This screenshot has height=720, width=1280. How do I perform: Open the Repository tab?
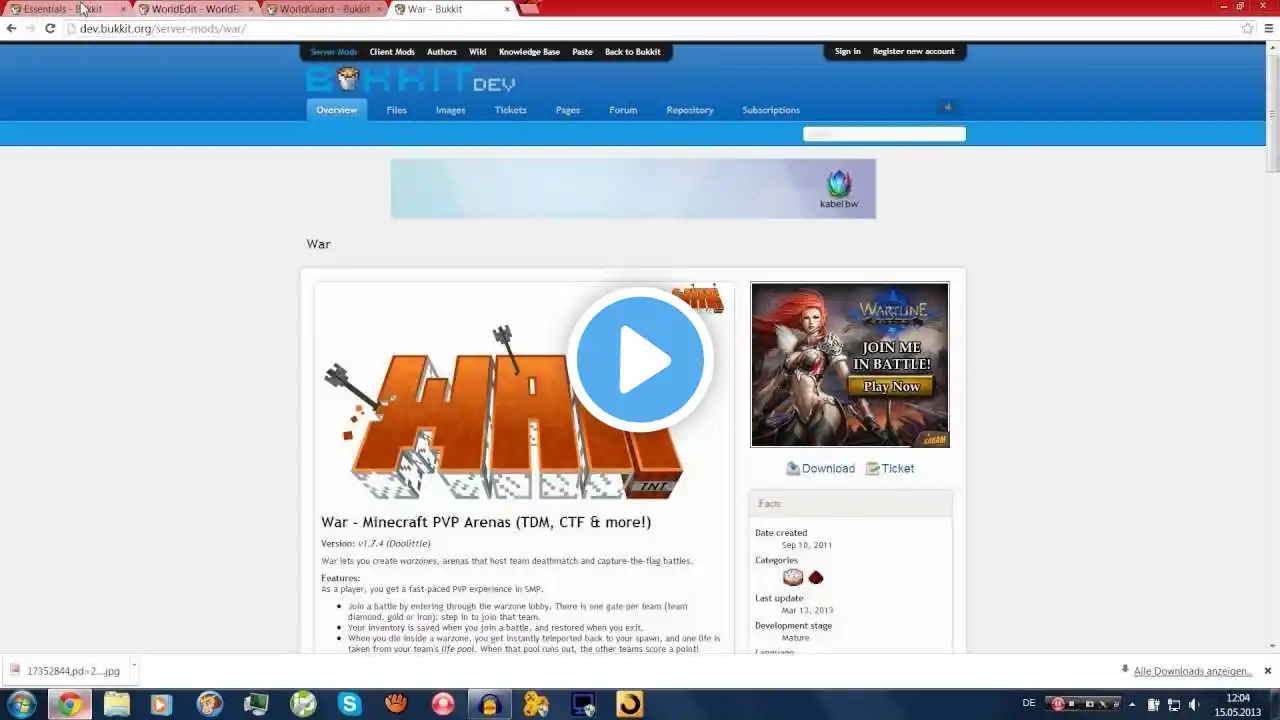(690, 110)
